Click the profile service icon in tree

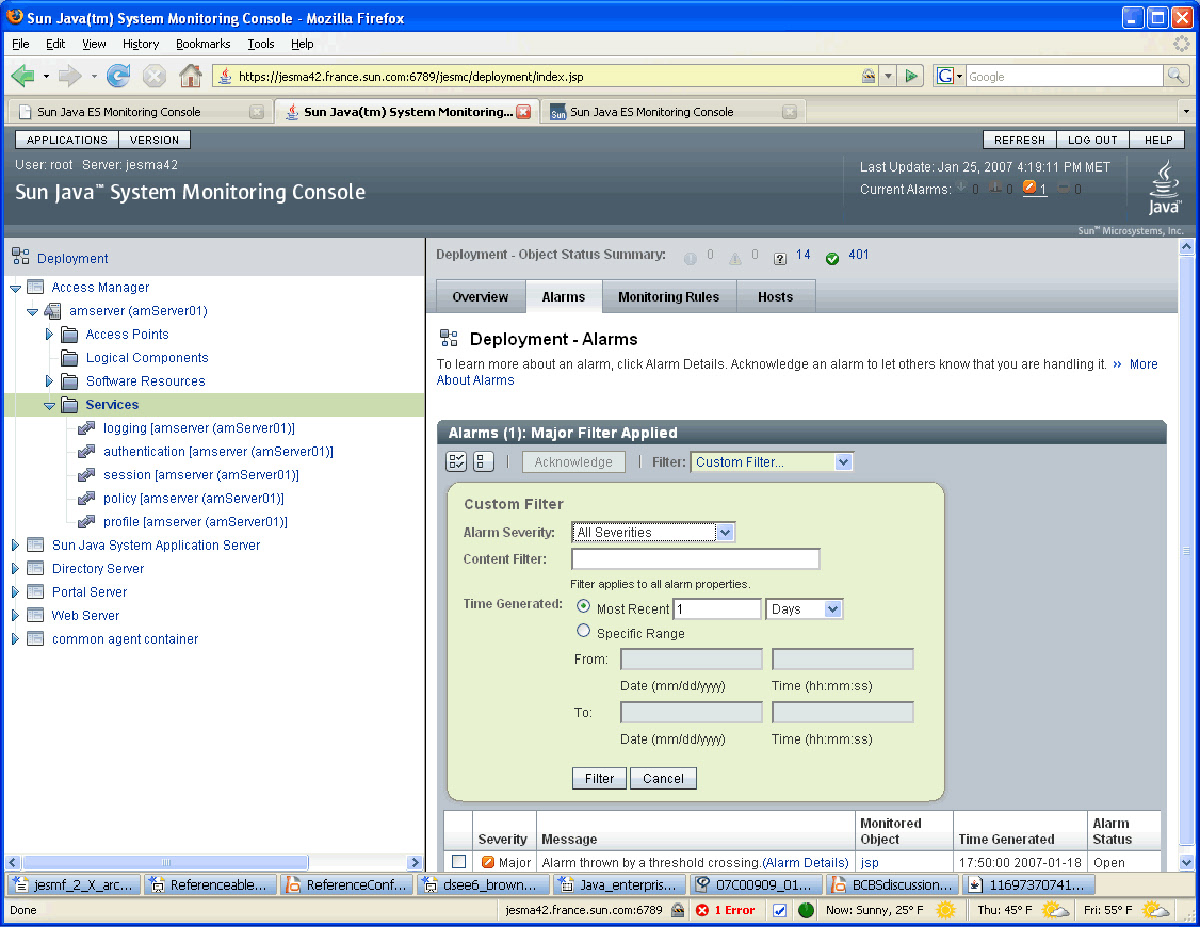pyautogui.click(x=86, y=522)
